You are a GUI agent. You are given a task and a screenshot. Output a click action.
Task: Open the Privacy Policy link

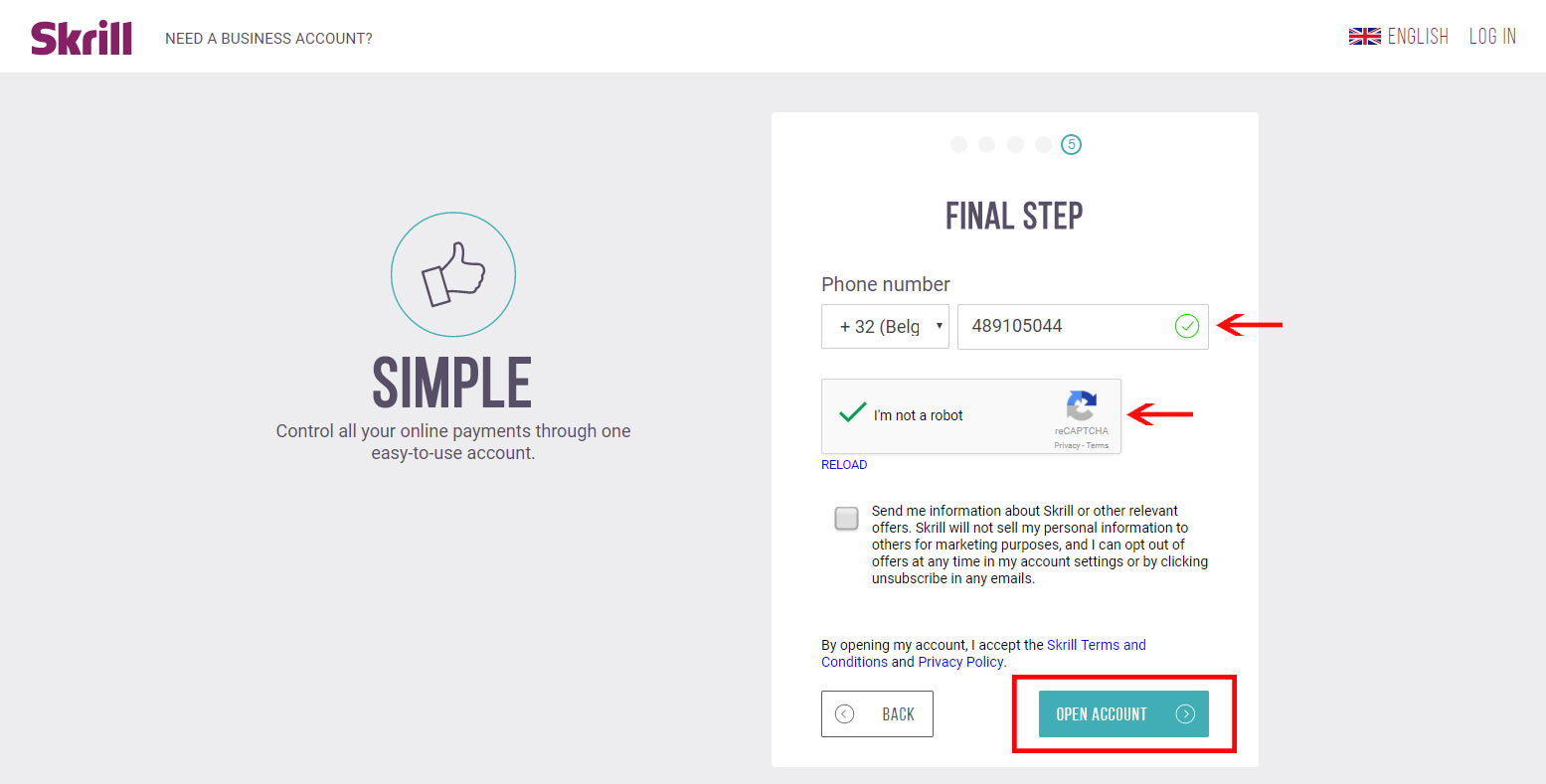tap(959, 662)
